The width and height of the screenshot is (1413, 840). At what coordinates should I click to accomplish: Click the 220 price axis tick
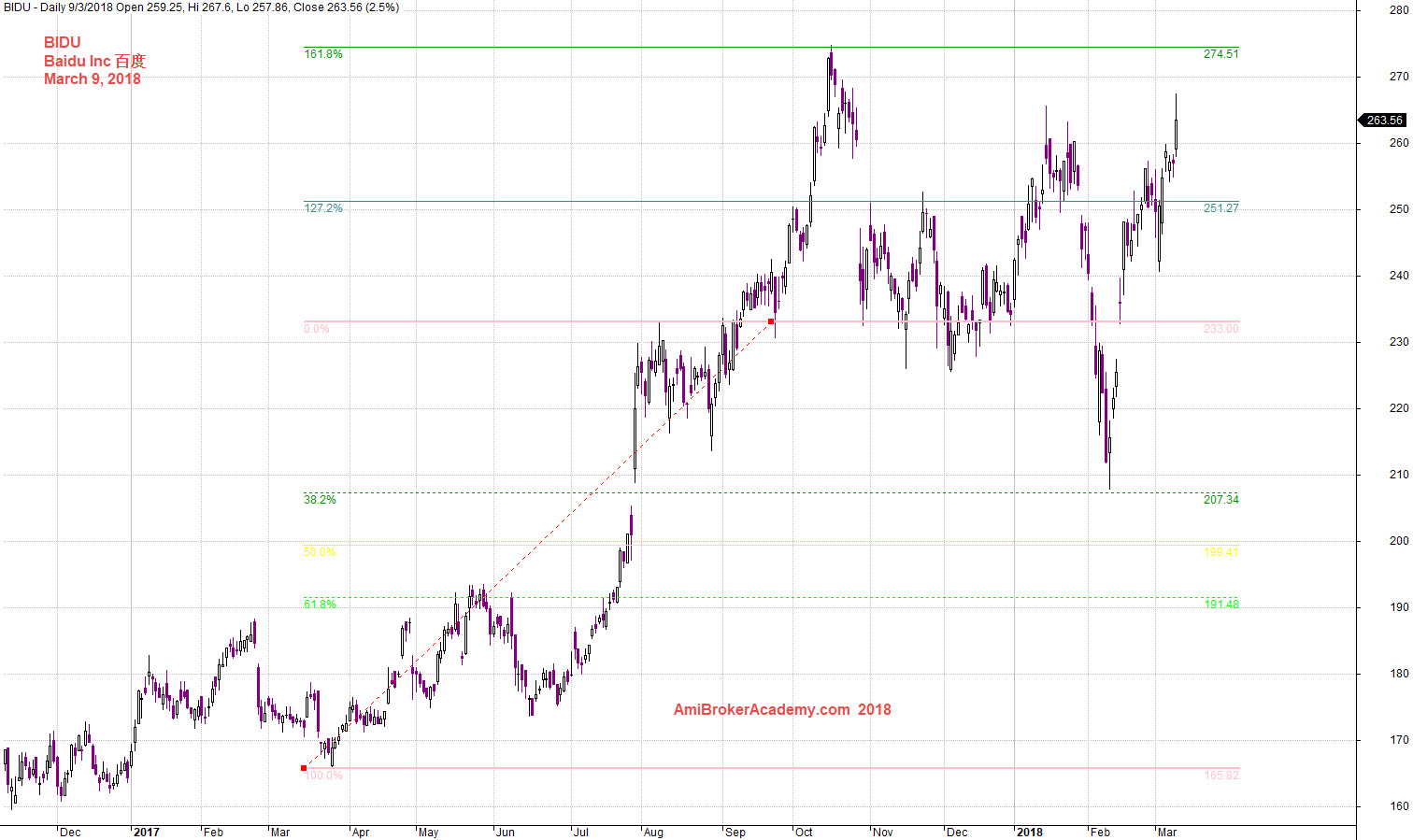click(1398, 408)
